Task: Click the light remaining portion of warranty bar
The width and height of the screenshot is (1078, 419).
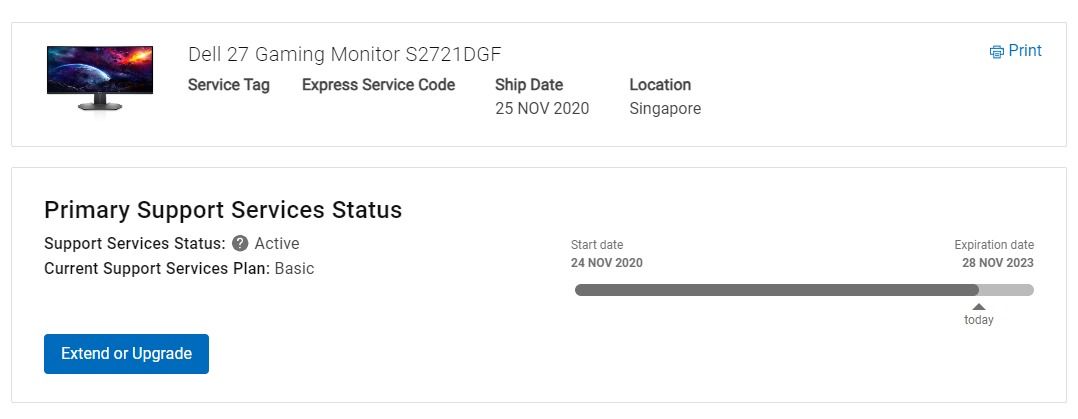Action: pyautogui.click(x=1006, y=290)
